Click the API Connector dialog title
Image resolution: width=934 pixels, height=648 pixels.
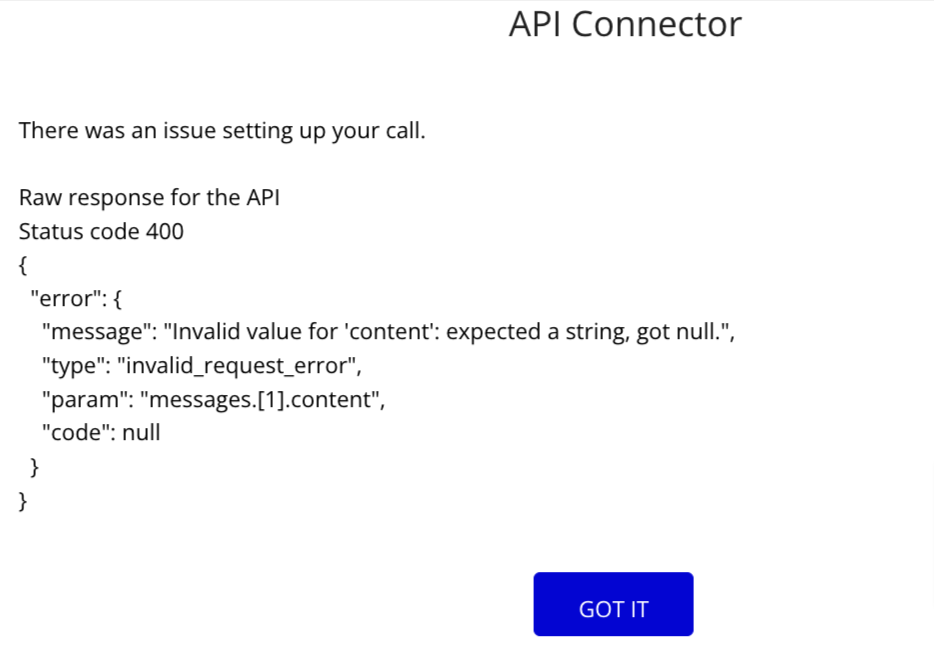[625, 25]
